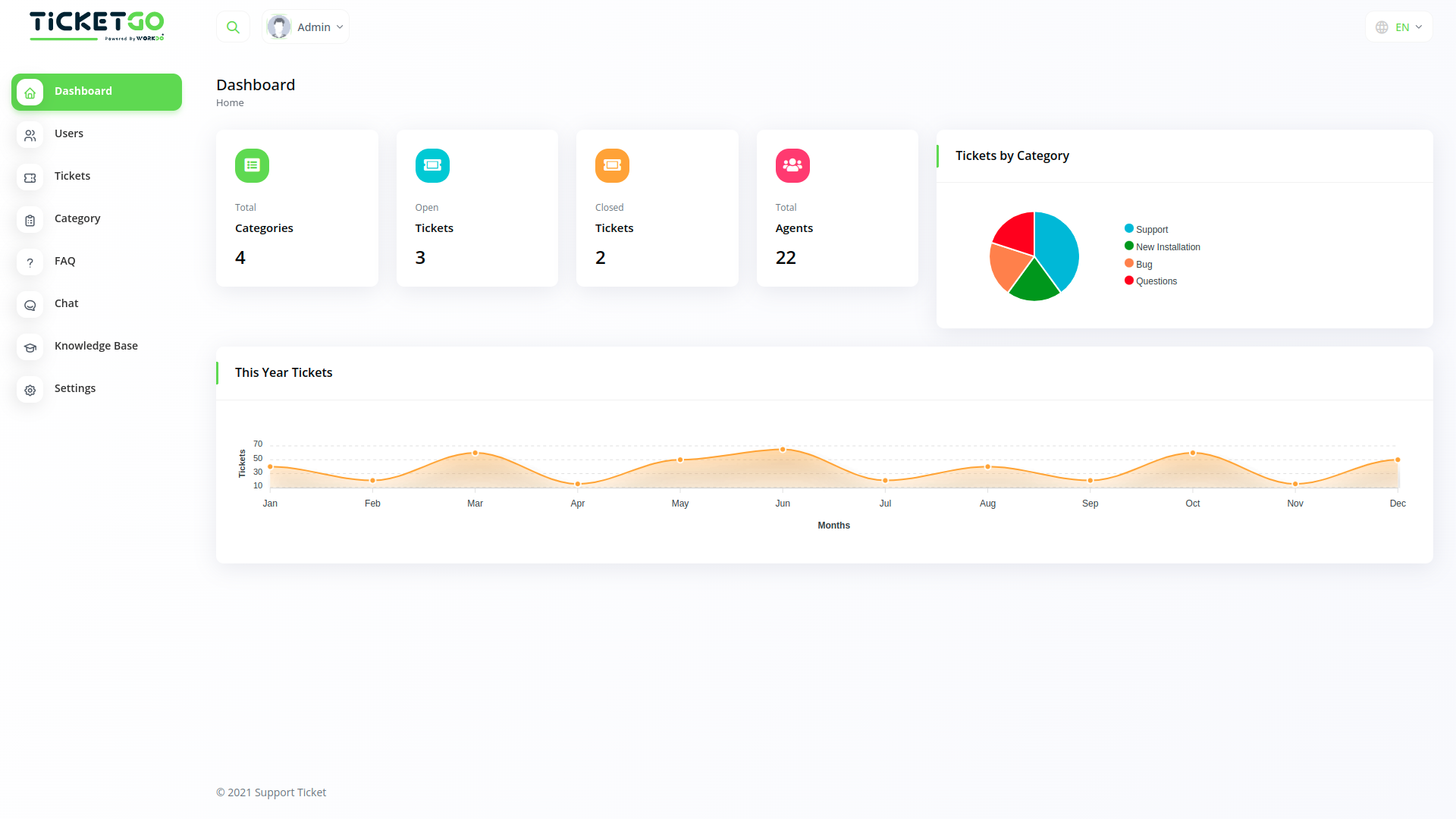Click the green Total Categories icon
1456x819 pixels.
[x=252, y=165]
